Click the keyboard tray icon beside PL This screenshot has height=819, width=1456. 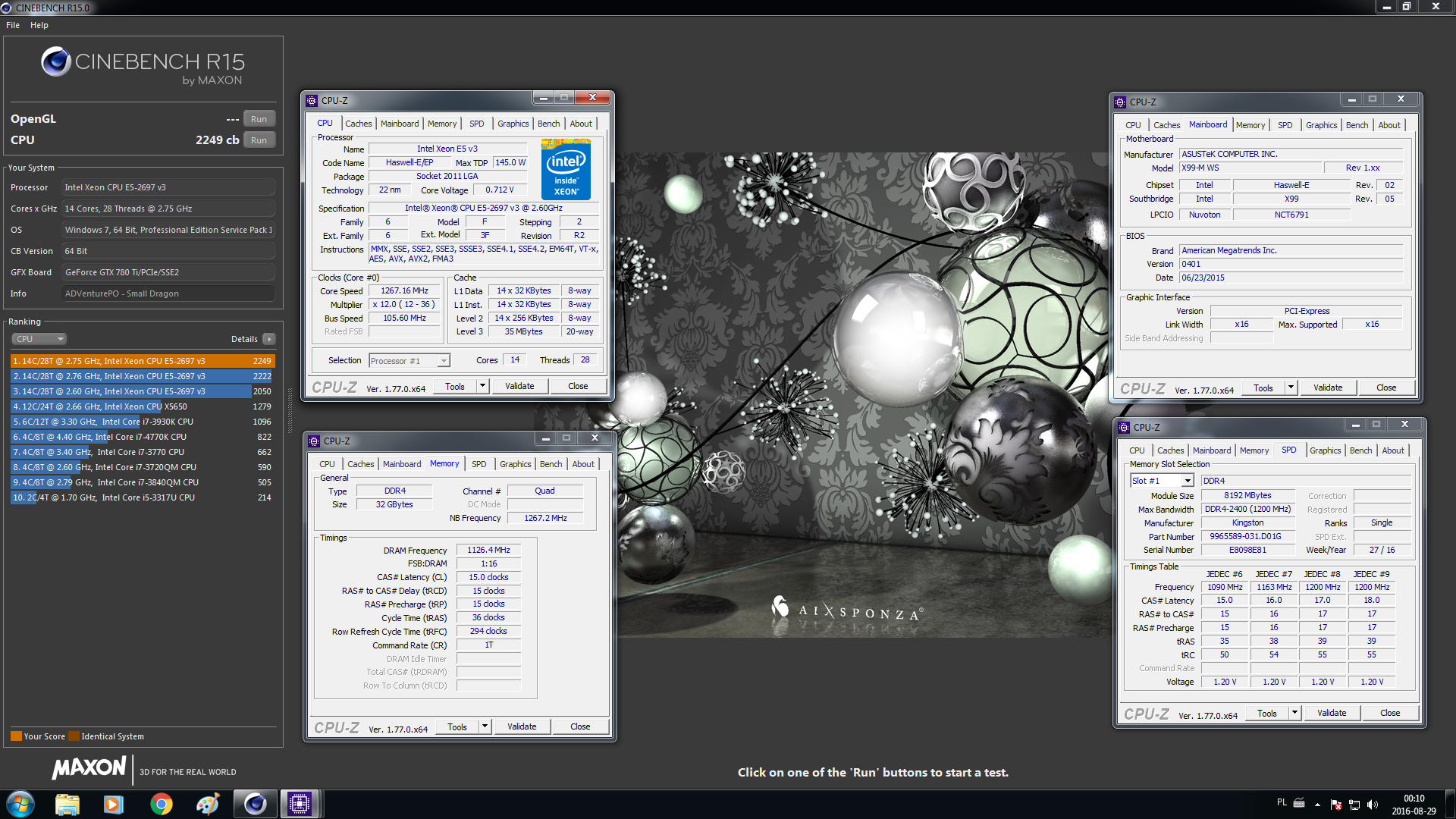pos(1299,802)
